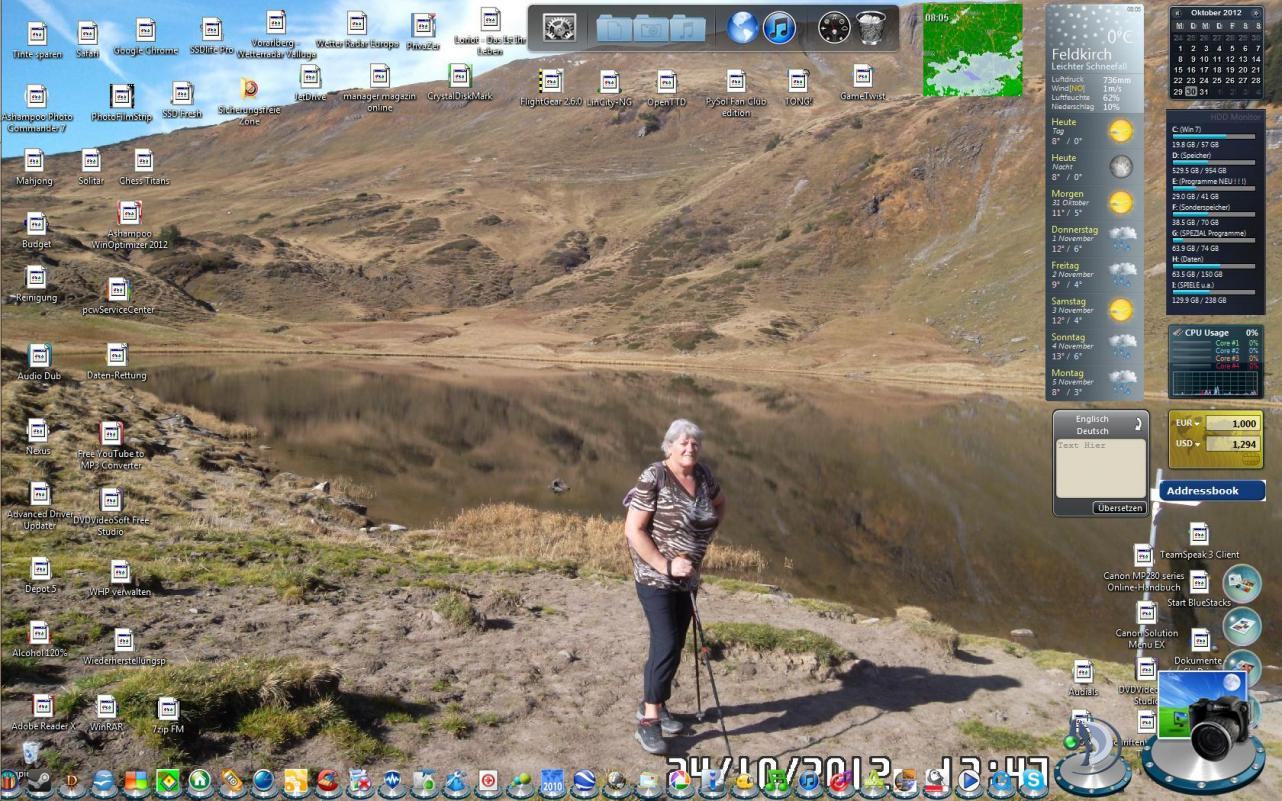Image resolution: width=1282 pixels, height=801 pixels.
Task: Open the USD currency dropdown
Action: point(1189,444)
